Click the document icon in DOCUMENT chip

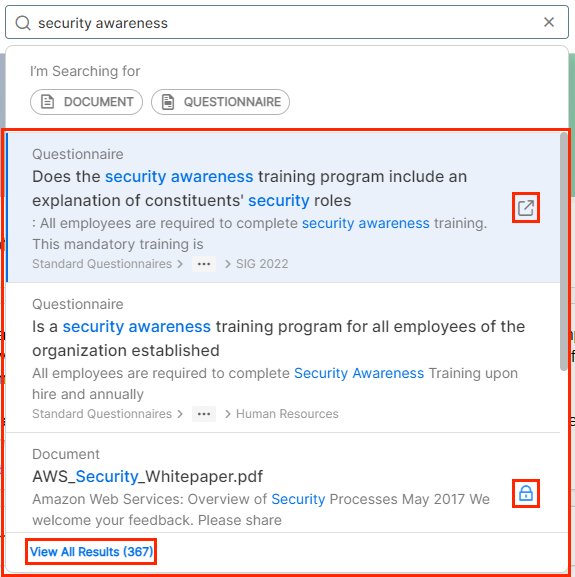point(47,102)
